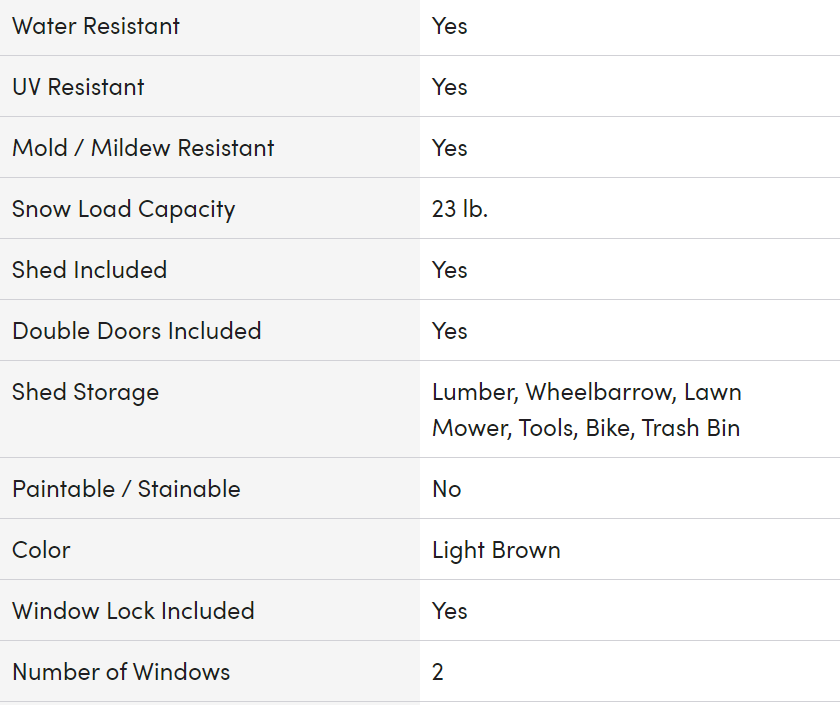
Task: Click the Double Doors Included label
Action: click(137, 331)
